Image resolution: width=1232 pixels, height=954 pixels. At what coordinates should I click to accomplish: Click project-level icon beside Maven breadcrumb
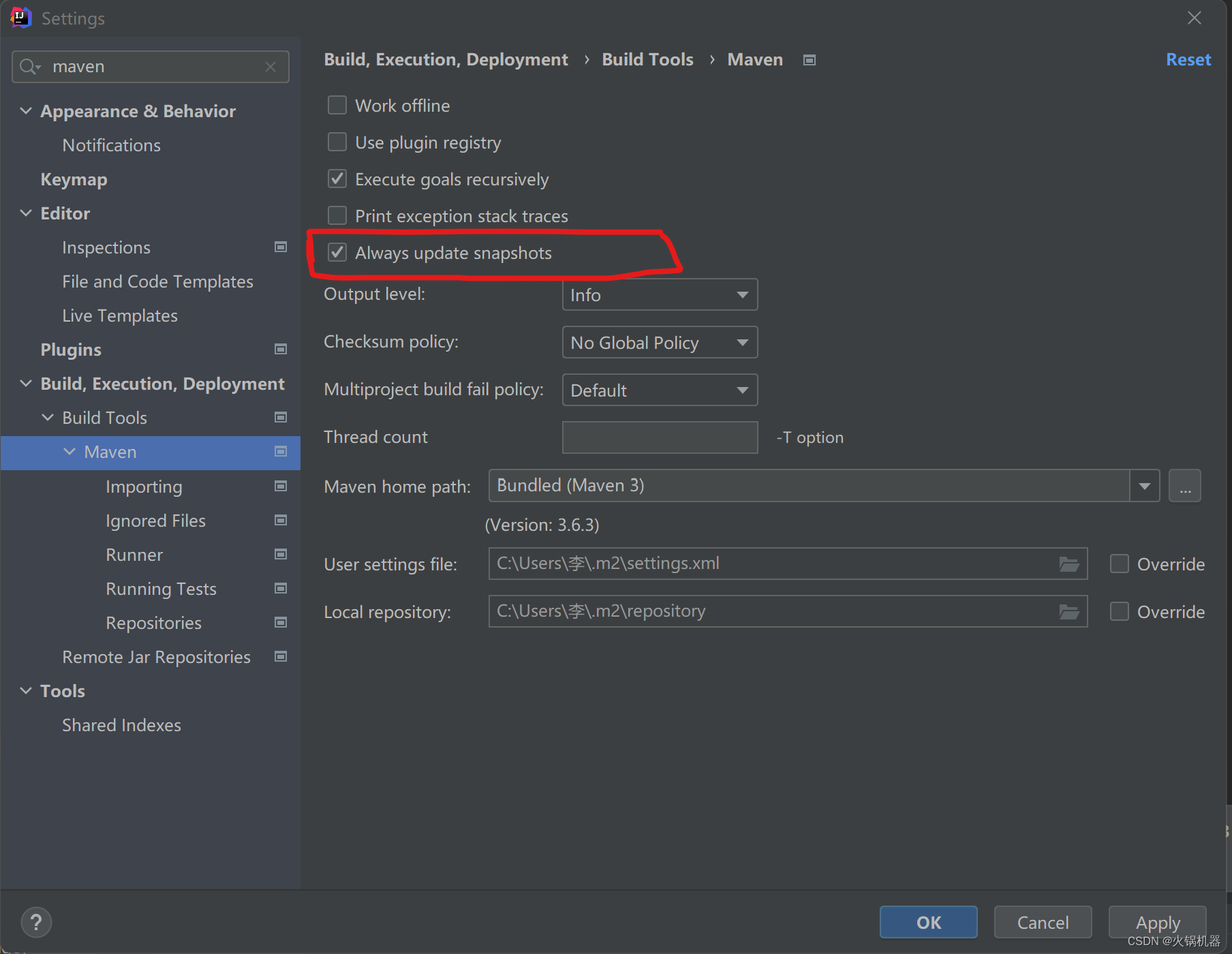click(x=809, y=60)
